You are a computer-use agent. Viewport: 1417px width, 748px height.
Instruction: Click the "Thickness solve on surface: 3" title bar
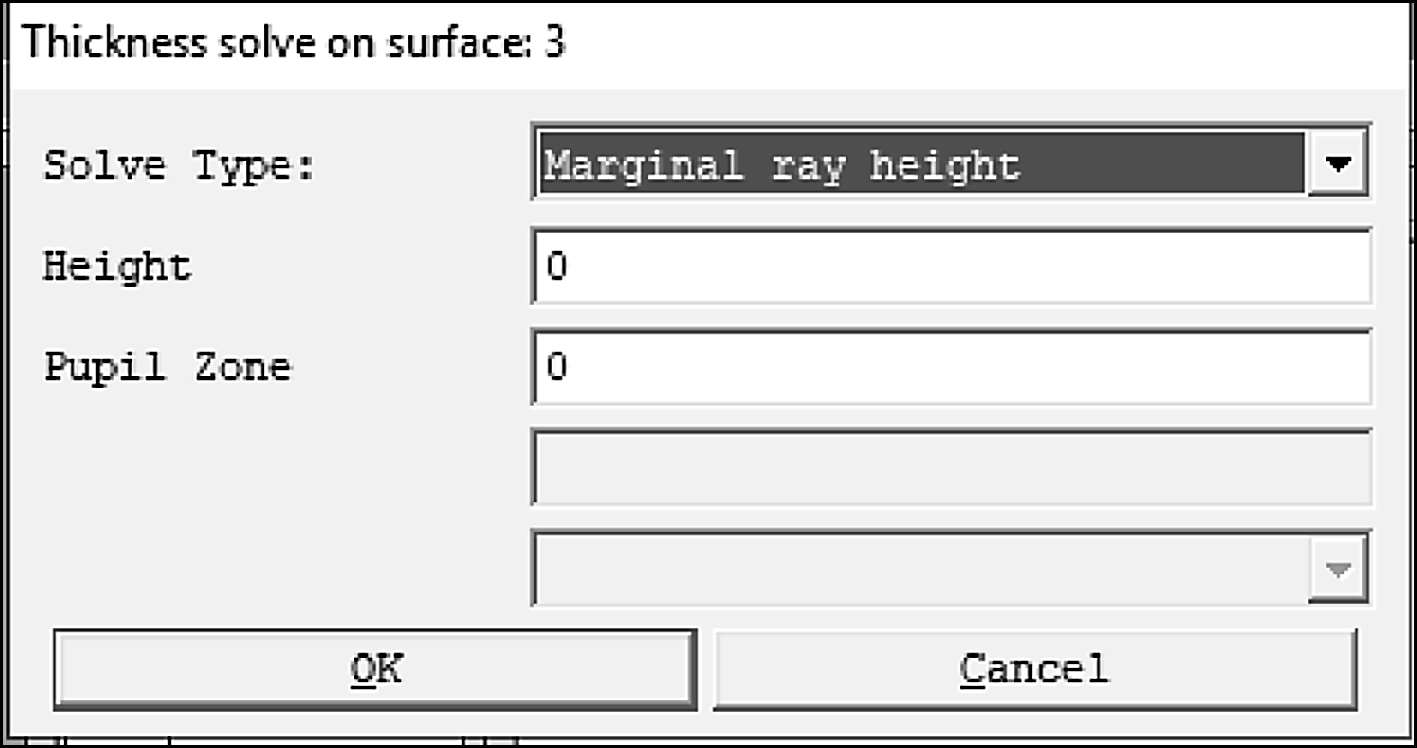295,44
